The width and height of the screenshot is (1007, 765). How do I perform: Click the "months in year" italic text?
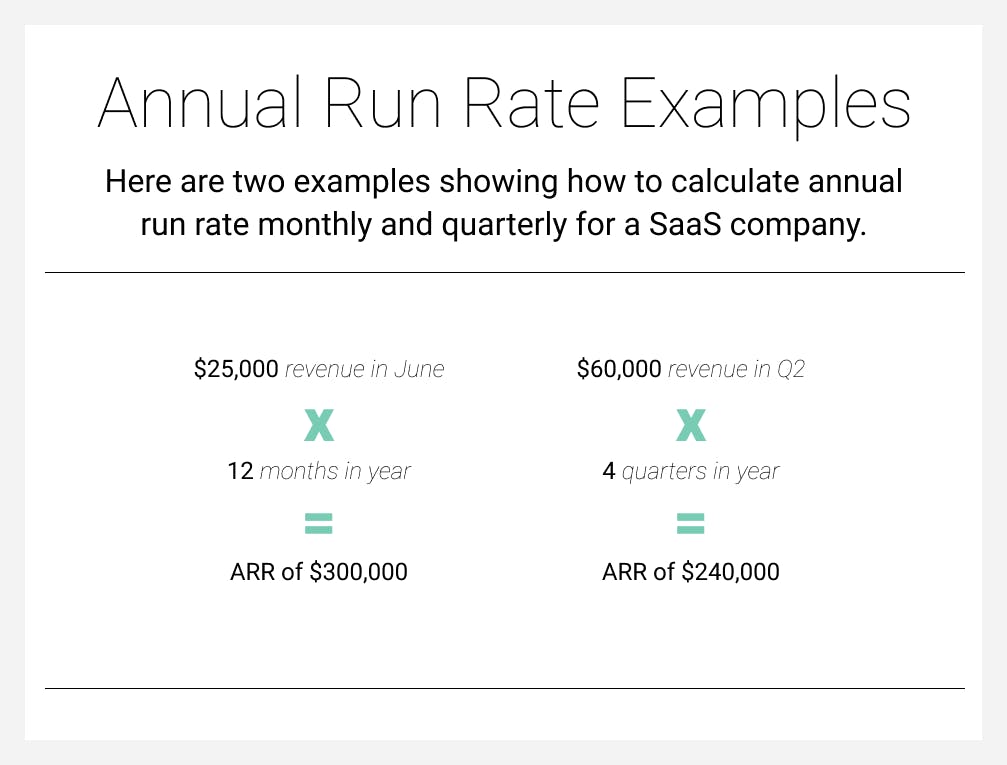(x=335, y=470)
